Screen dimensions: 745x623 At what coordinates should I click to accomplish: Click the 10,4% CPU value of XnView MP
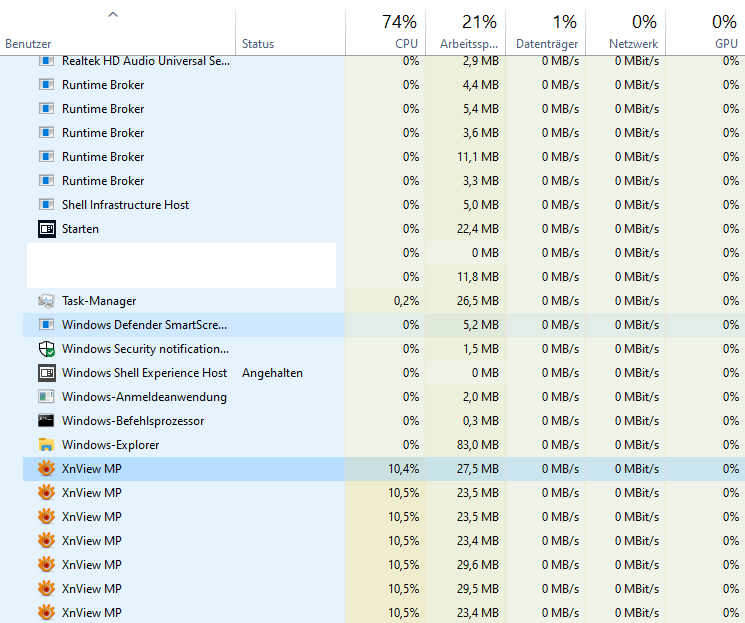point(403,469)
